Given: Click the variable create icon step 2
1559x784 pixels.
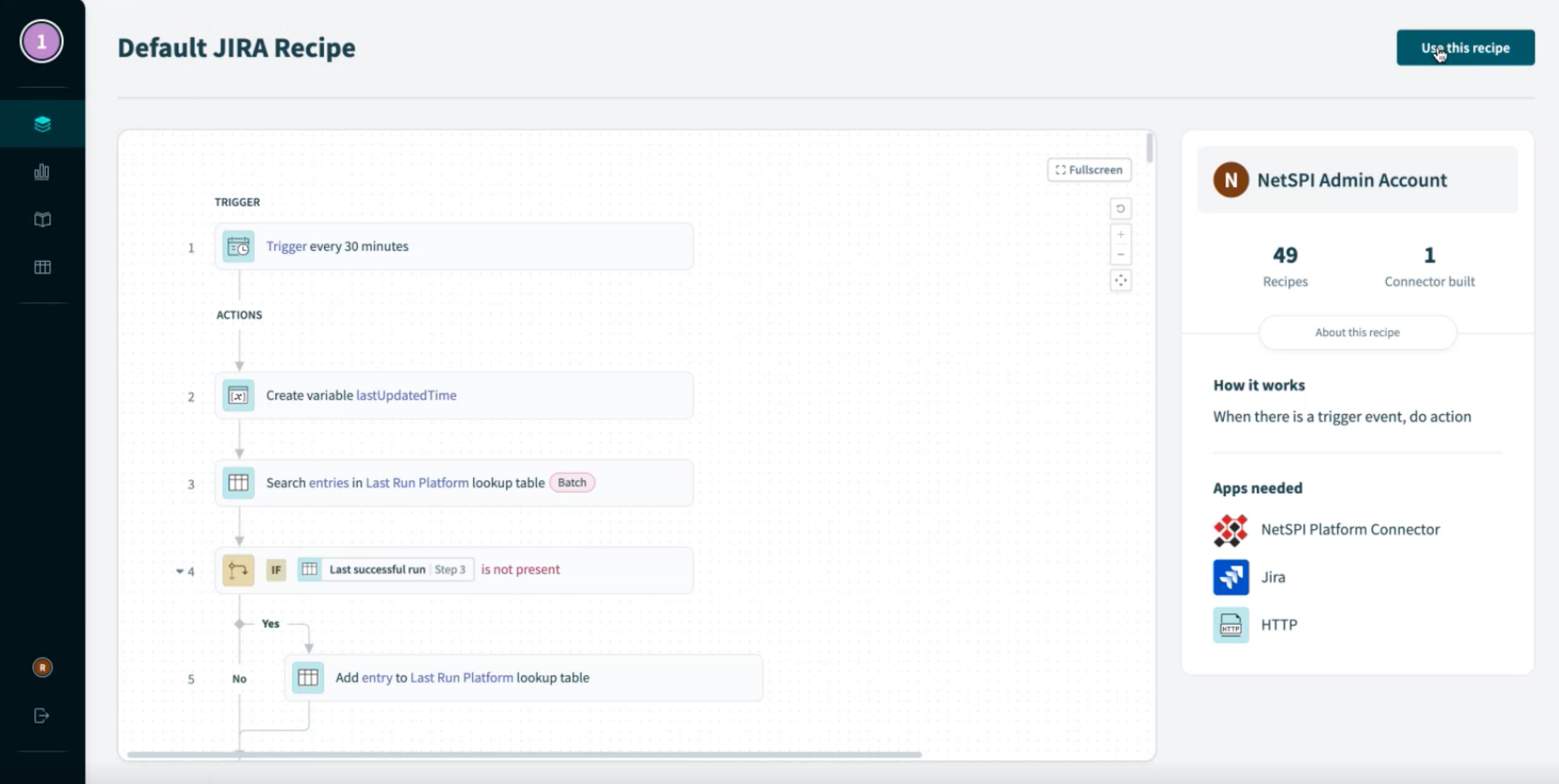Looking at the screenshot, I should tap(238, 395).
